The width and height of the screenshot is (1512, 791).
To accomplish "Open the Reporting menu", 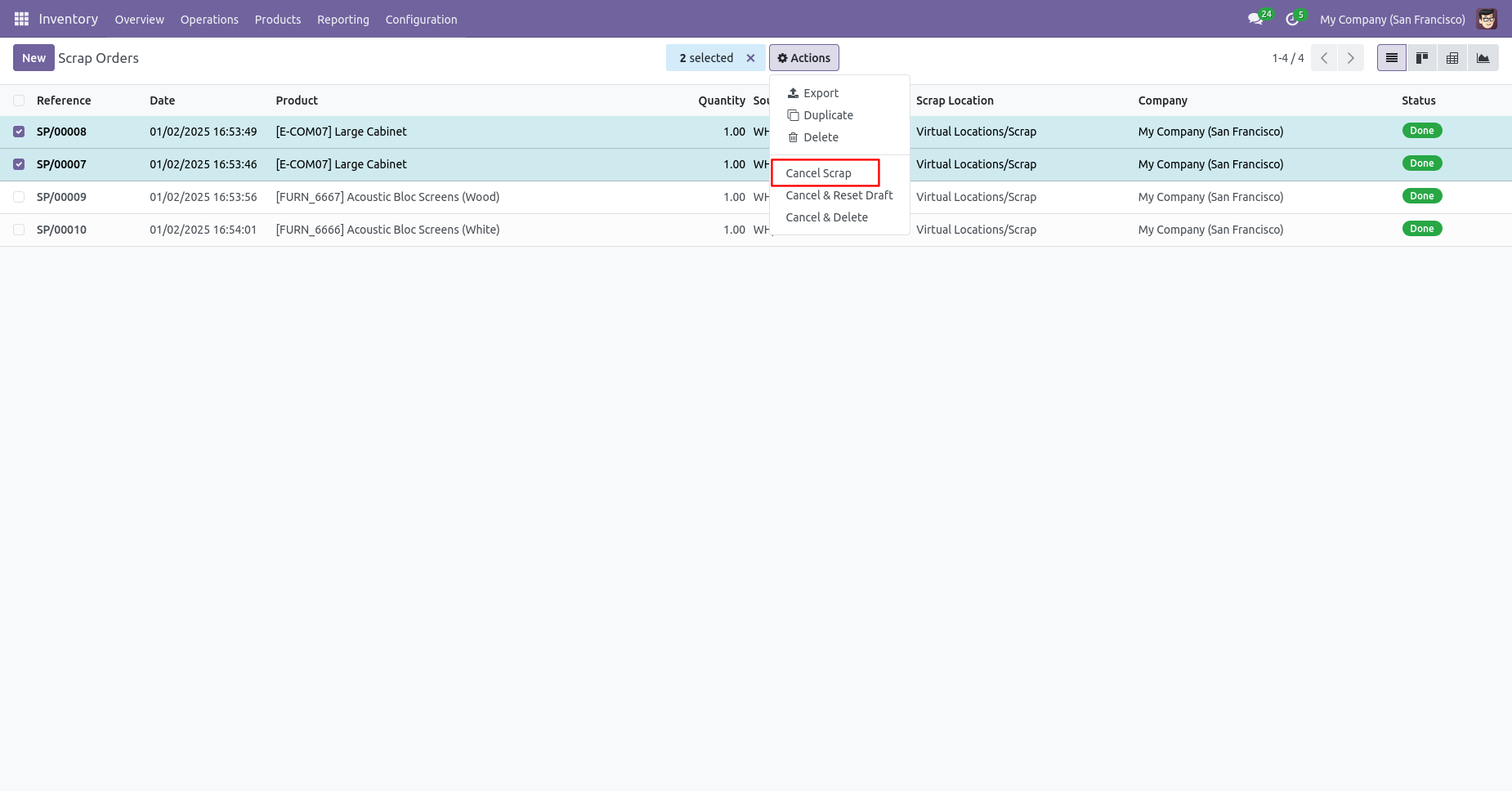I will (343, 20).
